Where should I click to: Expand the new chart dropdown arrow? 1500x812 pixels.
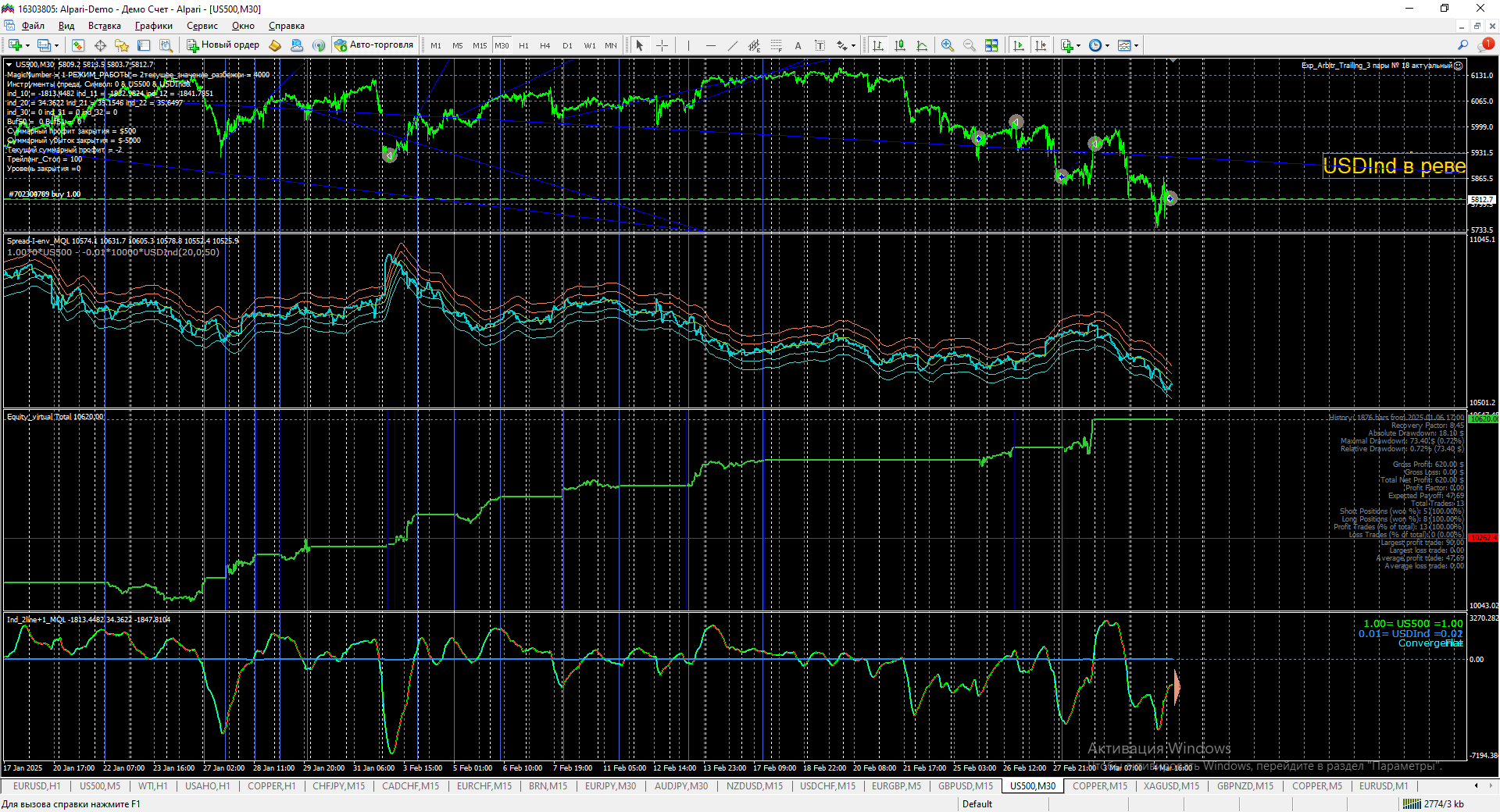pos(27,45)
